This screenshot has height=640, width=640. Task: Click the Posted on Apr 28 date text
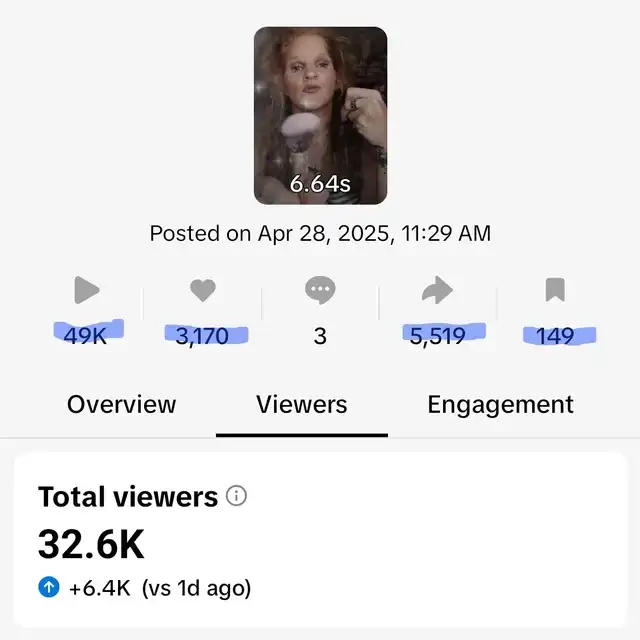pyautogui.click(x=320, y=233)
